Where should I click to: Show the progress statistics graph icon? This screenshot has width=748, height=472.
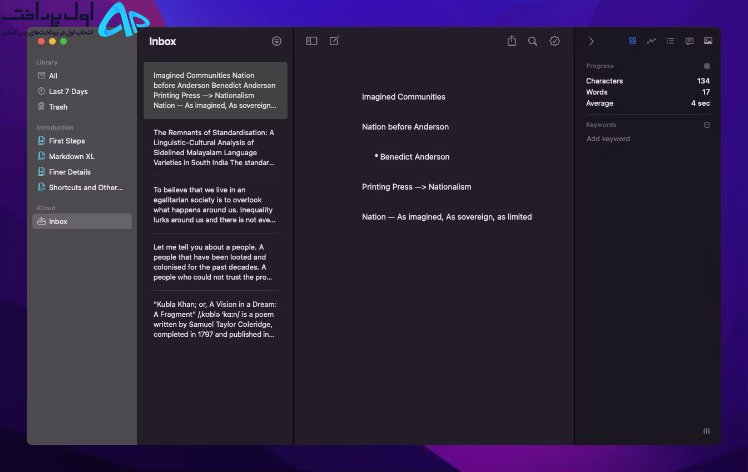pyautogui.click(x=651, y=41)
